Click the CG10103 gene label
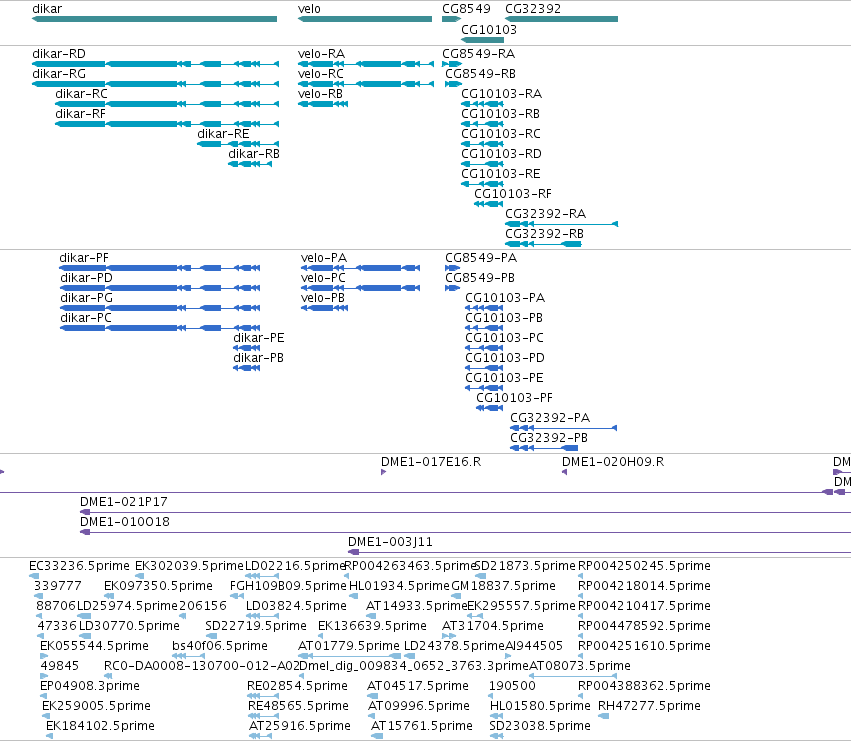851x741 pixels. [489, 30]
